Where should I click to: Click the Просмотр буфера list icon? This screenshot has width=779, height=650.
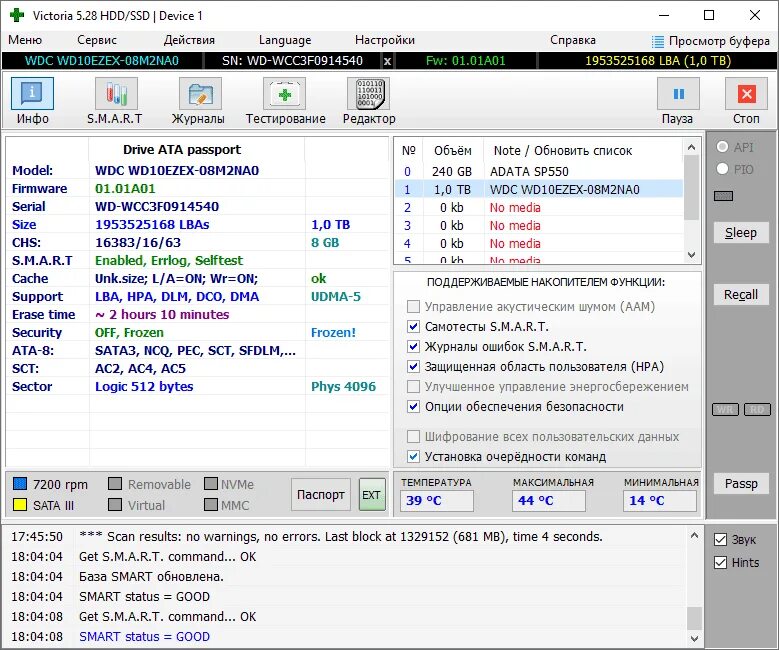tap(658, 41)
